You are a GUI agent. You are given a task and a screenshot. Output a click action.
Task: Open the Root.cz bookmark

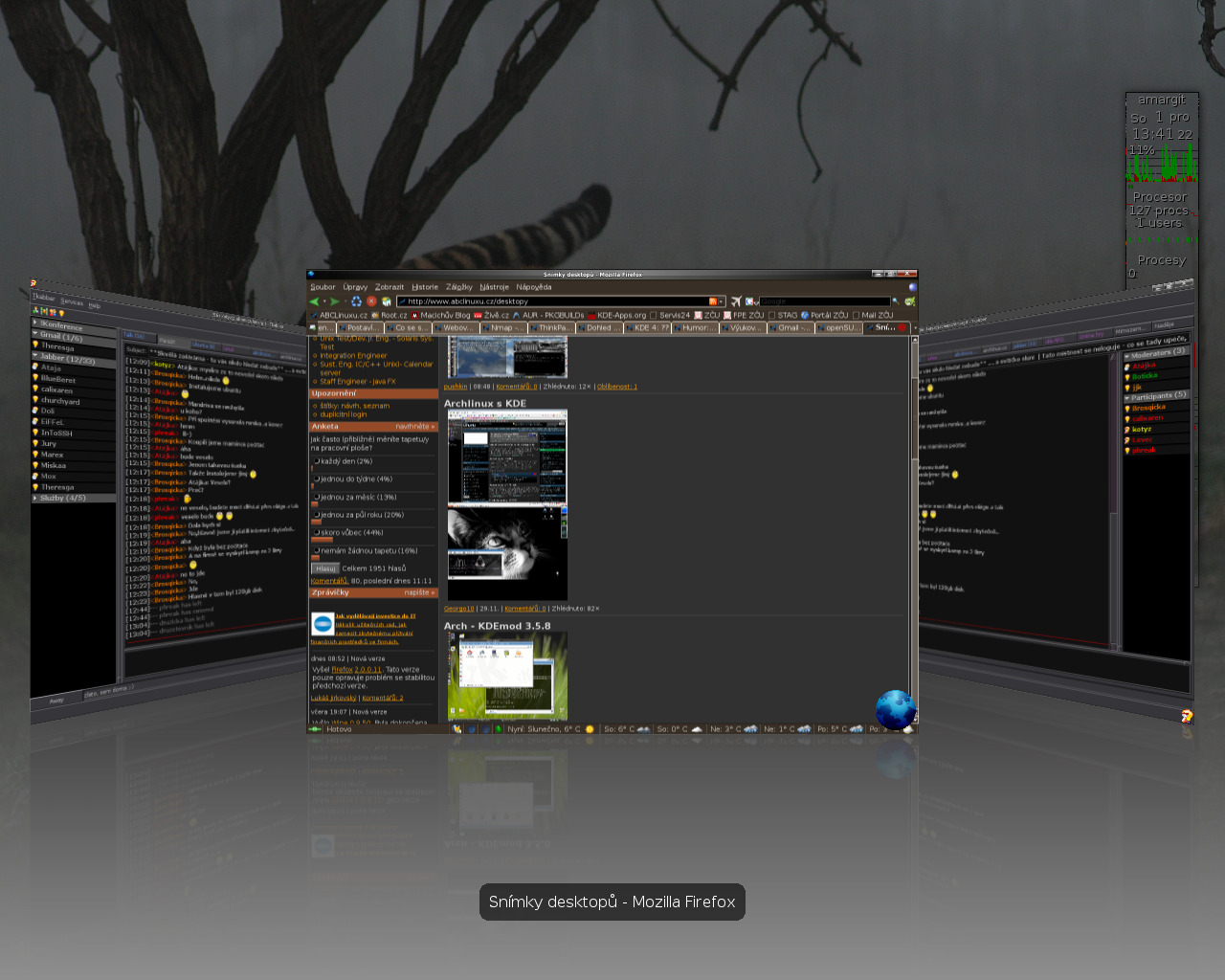pos(389,315)
